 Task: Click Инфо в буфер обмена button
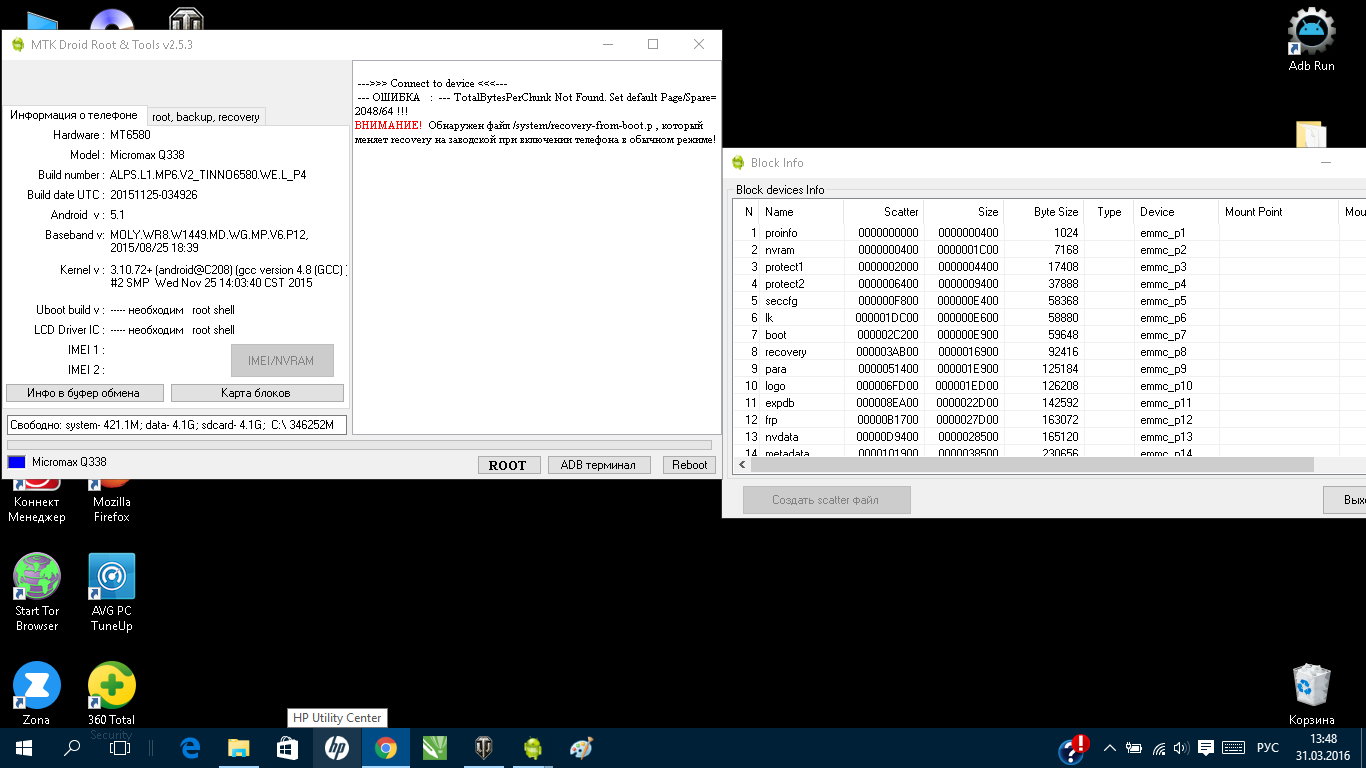coord(83,393)
